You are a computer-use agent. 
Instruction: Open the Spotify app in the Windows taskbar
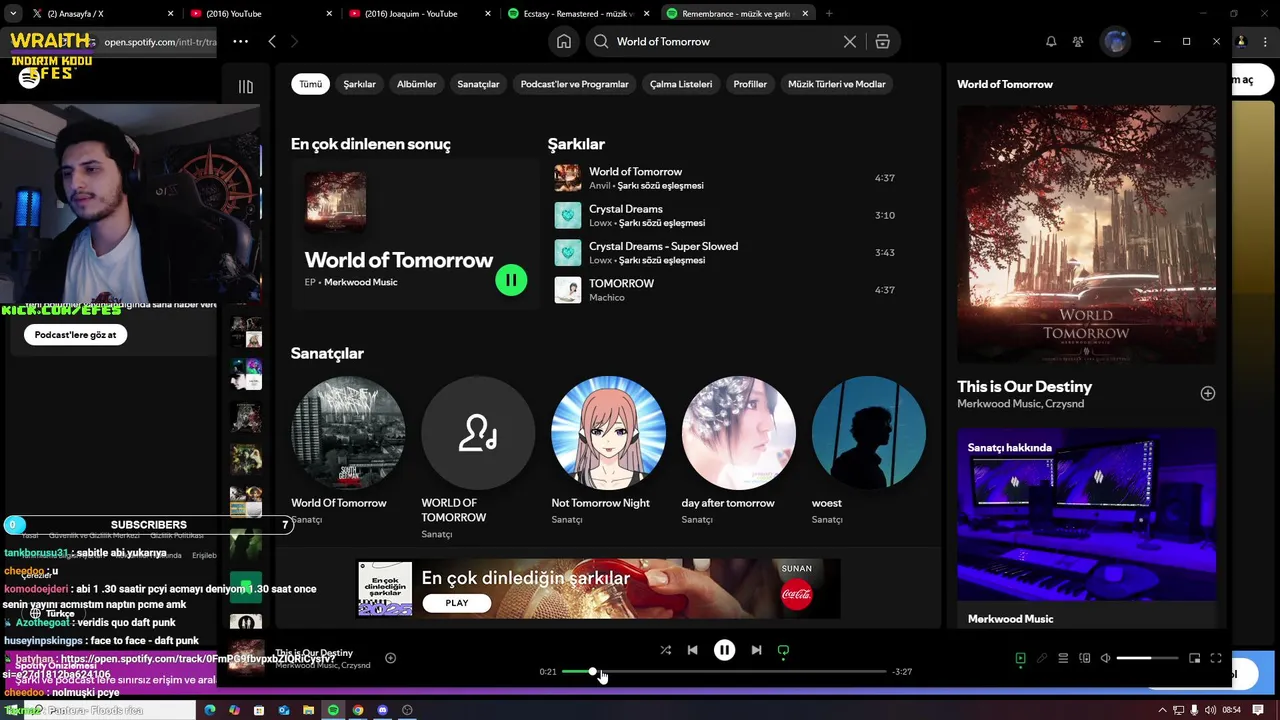click(x=333, y=710)
